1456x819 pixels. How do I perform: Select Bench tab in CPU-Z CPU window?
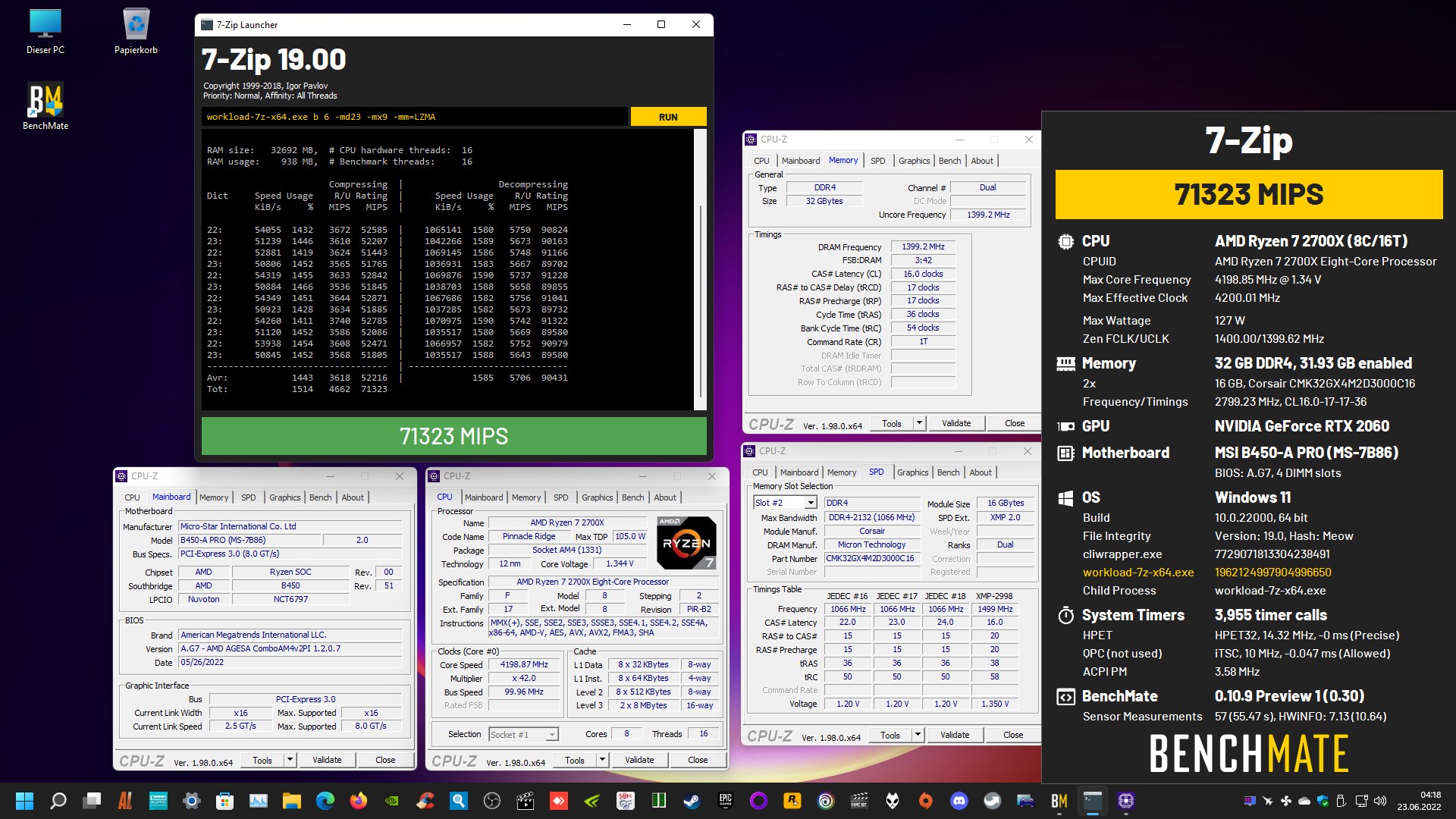633,497
